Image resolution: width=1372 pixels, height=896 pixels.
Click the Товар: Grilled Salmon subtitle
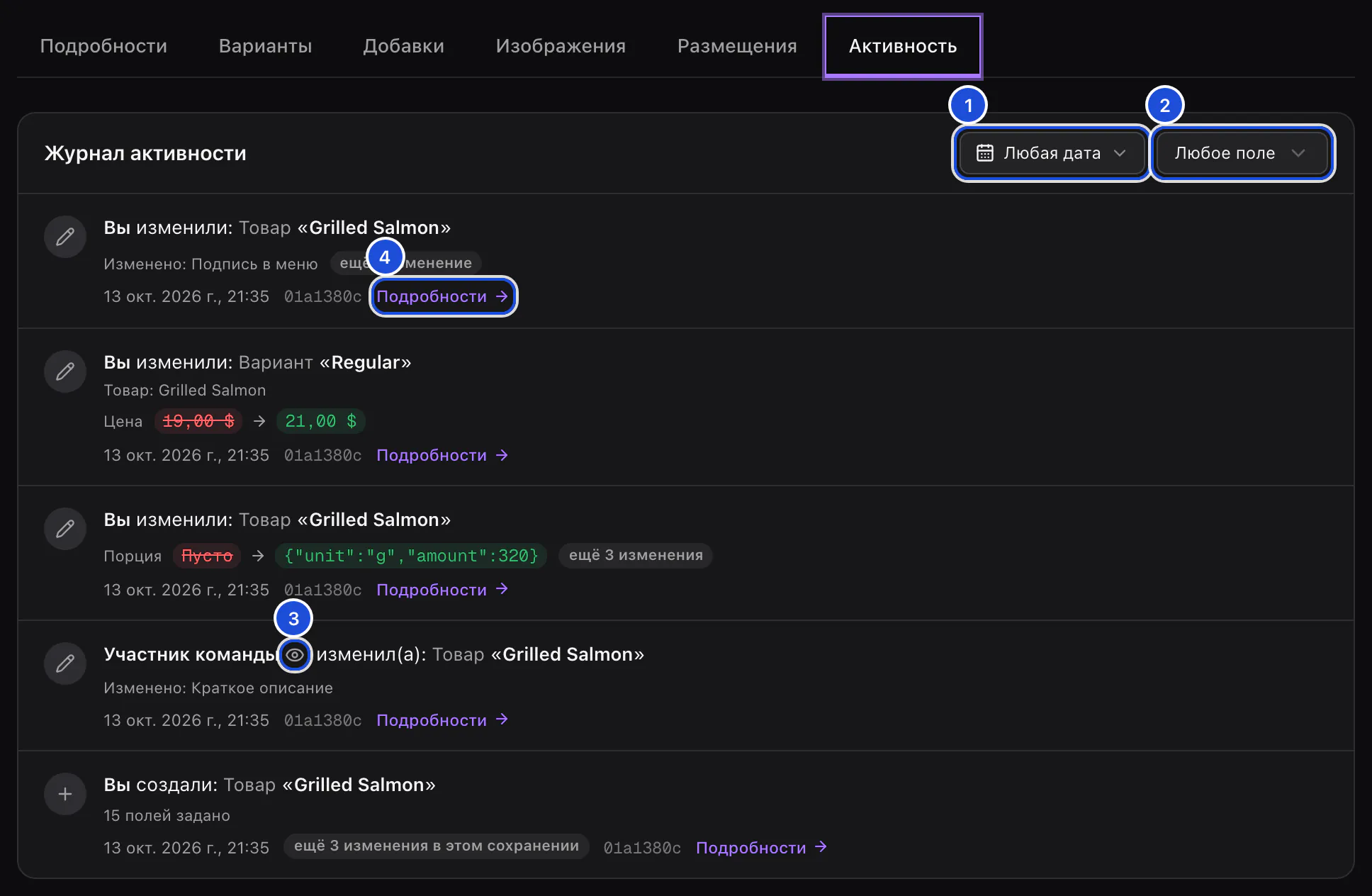click(x=185, y=390)
